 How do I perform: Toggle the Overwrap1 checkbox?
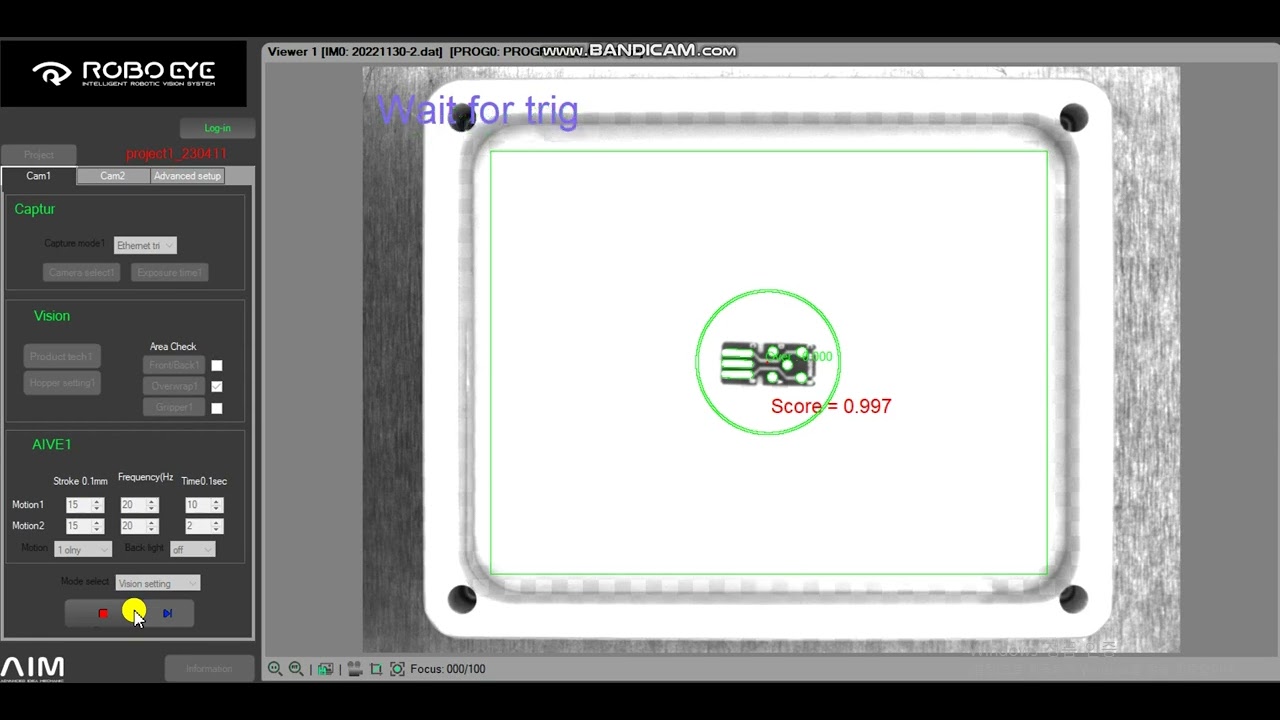(216, 386)
